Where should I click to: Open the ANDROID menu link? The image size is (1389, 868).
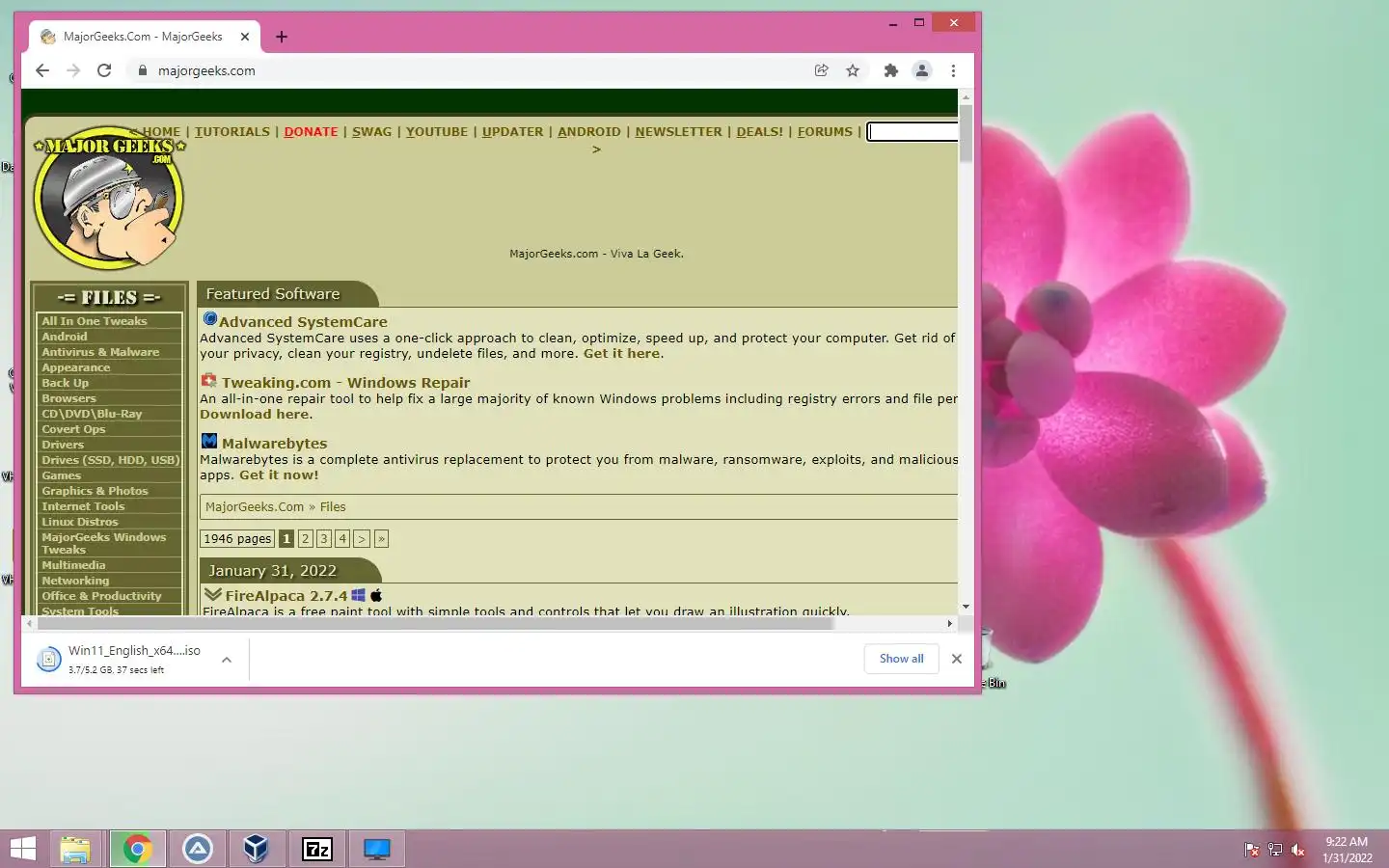pos(589,132)
